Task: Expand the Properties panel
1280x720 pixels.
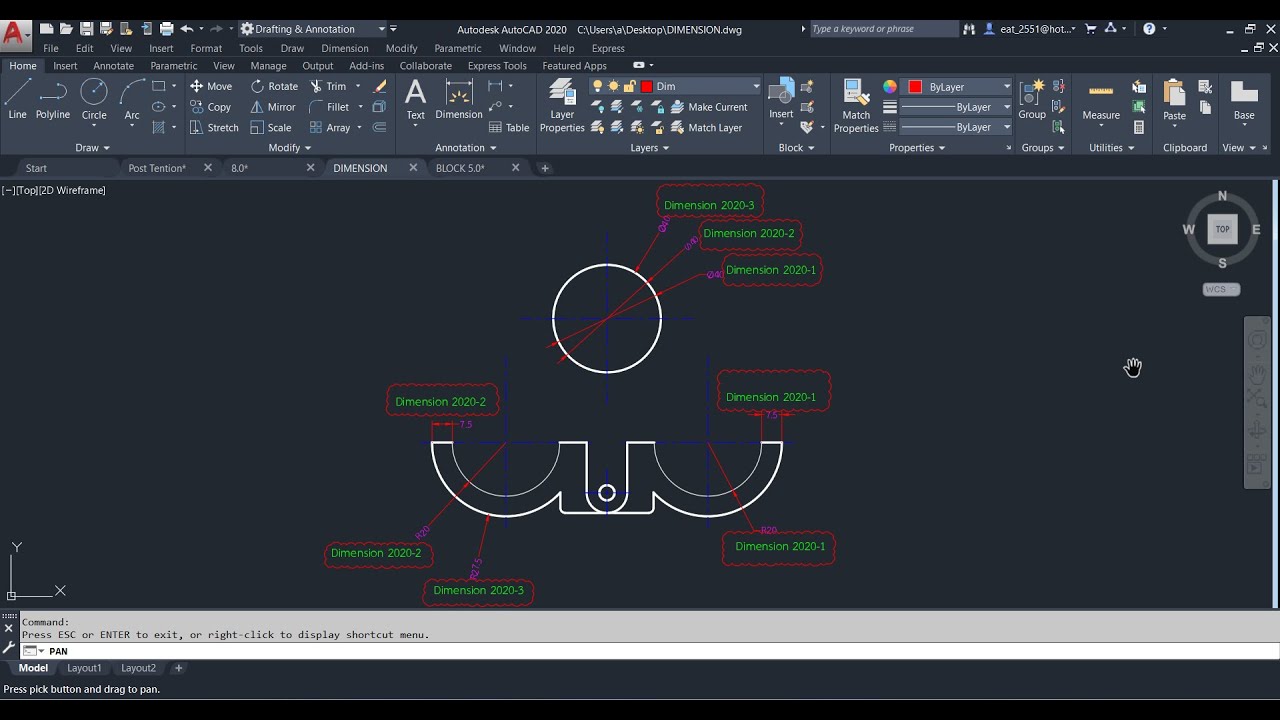Action: pos(917,148)
